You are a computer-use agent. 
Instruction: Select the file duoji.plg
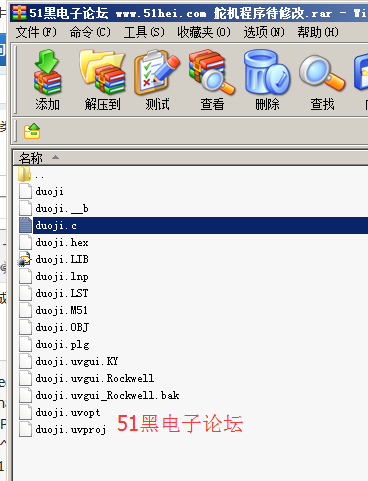tap(62, 345)
